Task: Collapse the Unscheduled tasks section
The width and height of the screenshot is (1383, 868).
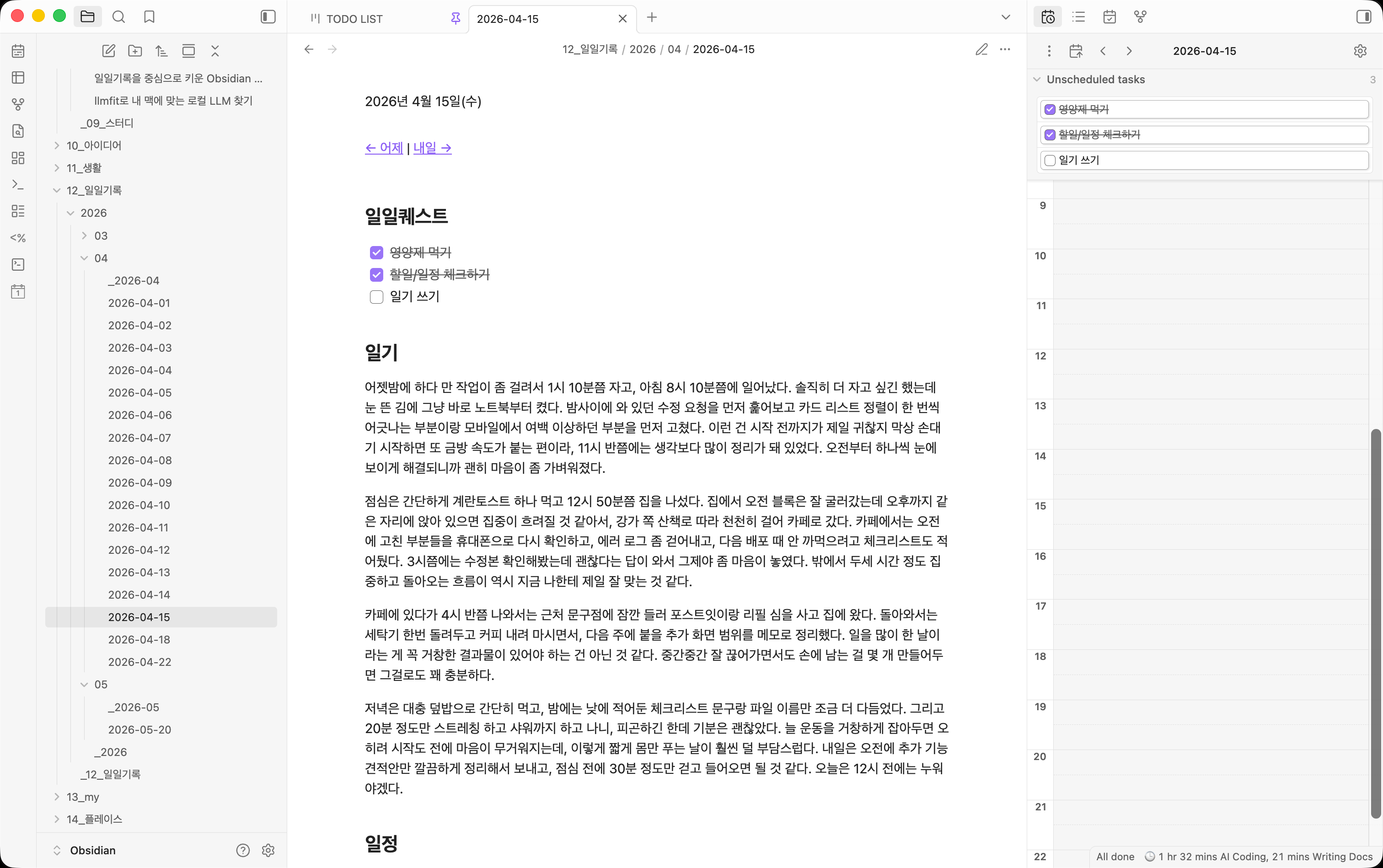Action: (1037, 79)
